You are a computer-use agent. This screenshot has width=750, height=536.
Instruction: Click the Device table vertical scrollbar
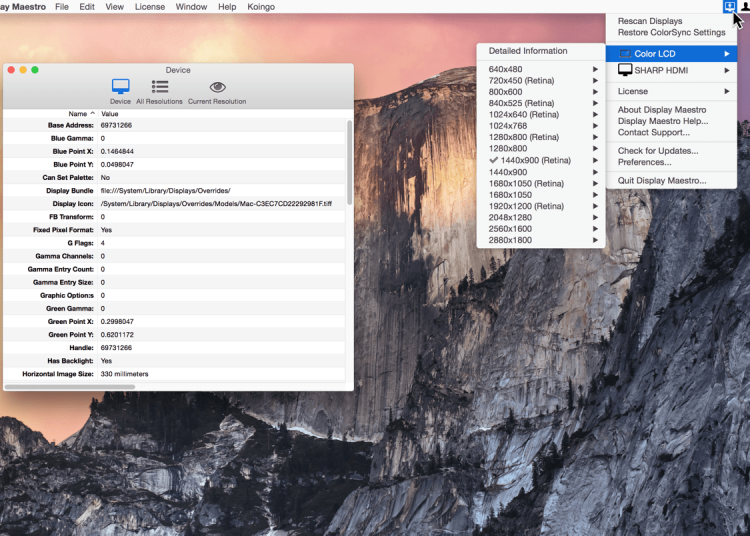(349, 160)
